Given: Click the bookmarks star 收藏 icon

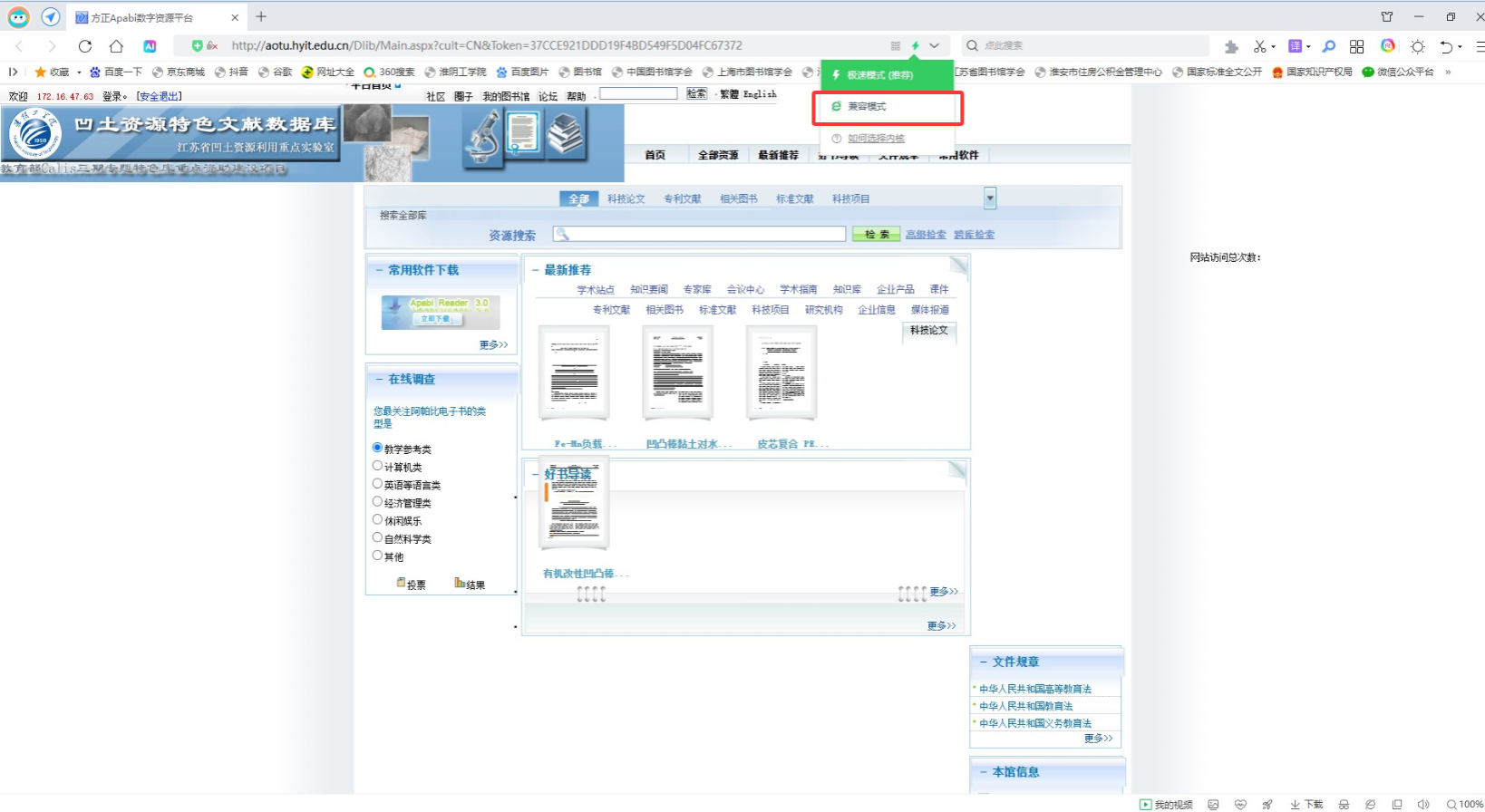Looking at the screenshot, I should click(40, 72).
